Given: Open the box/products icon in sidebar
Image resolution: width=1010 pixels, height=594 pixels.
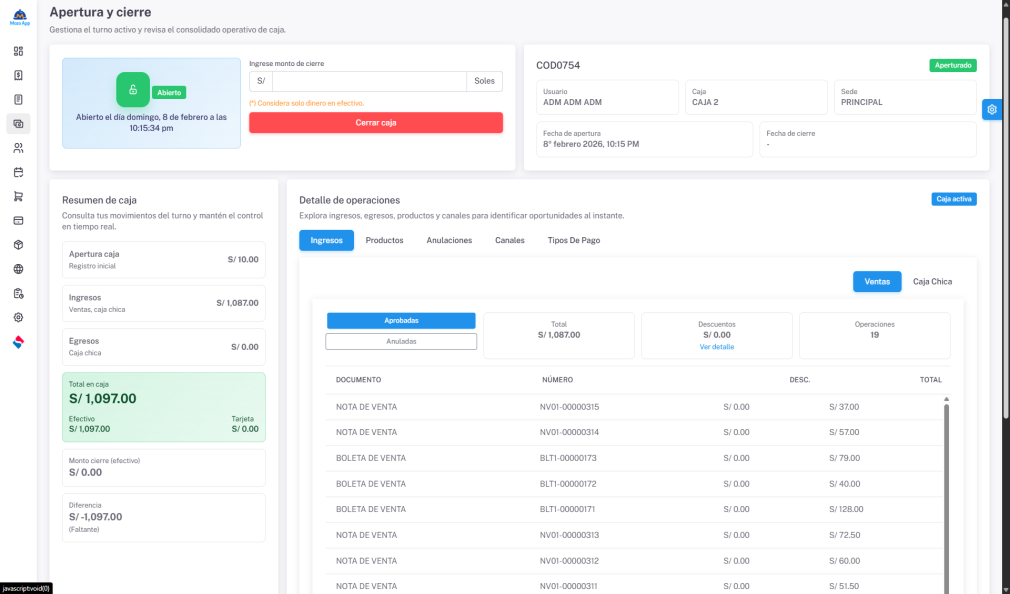Looking at the screenshot, I should [18, 244].
